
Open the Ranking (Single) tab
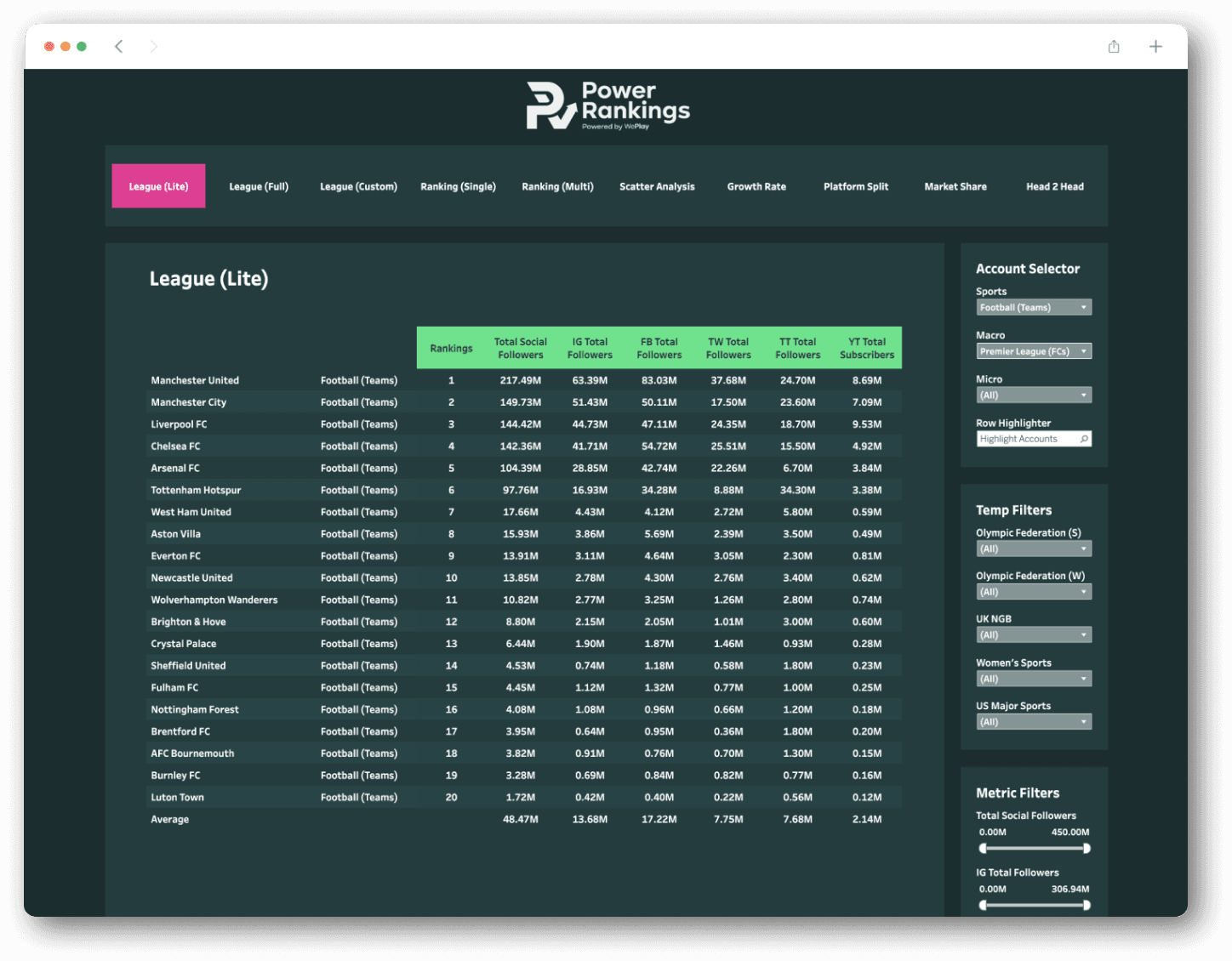[x=458, y=186]
